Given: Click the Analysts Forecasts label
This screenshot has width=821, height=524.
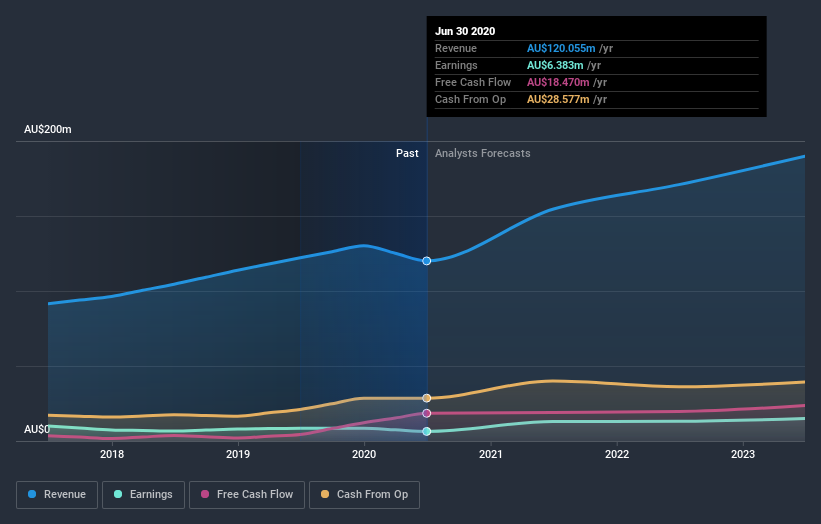Looking at the screenshot, I should tap(483, 153).
